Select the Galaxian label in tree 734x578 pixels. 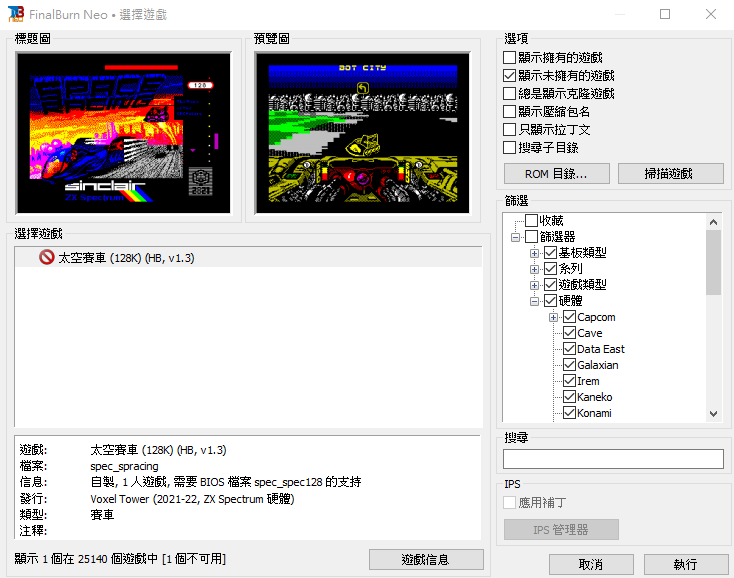point(598,365)
